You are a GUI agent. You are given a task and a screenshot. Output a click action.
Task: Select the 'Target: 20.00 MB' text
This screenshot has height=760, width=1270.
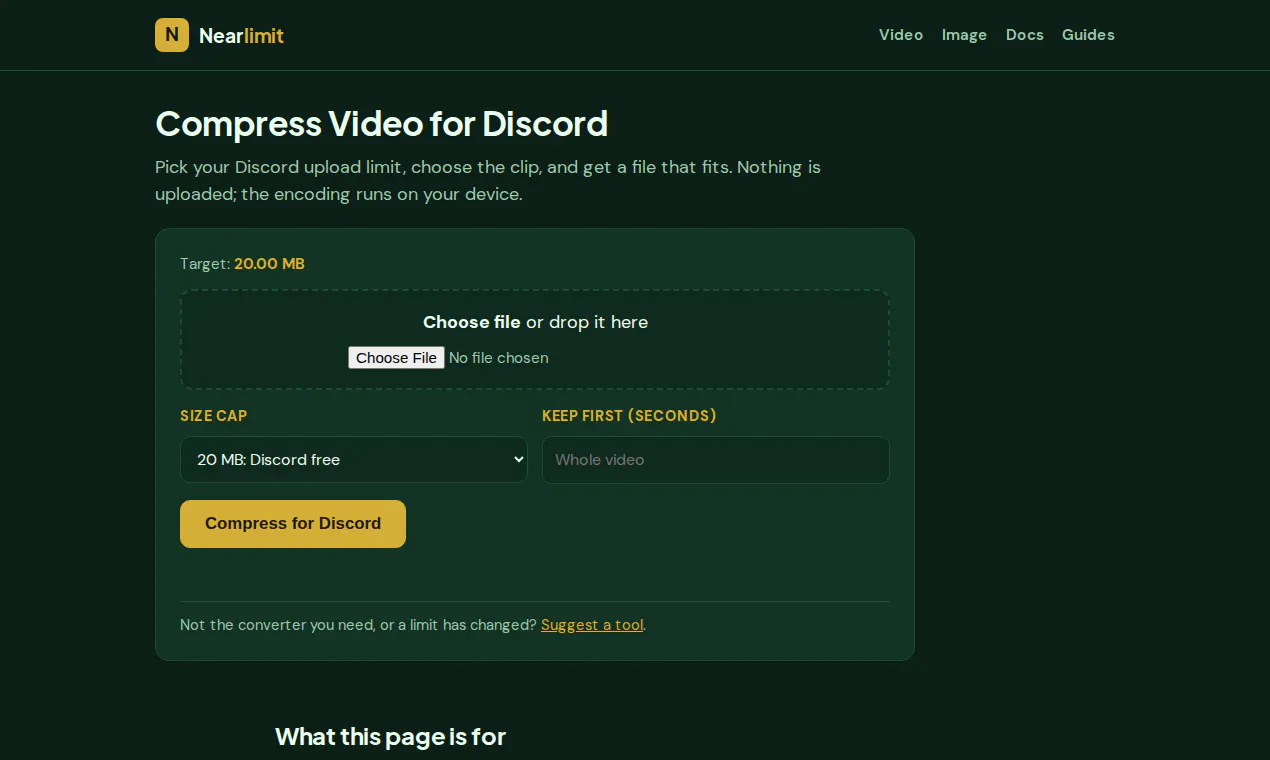coord(242,264)
